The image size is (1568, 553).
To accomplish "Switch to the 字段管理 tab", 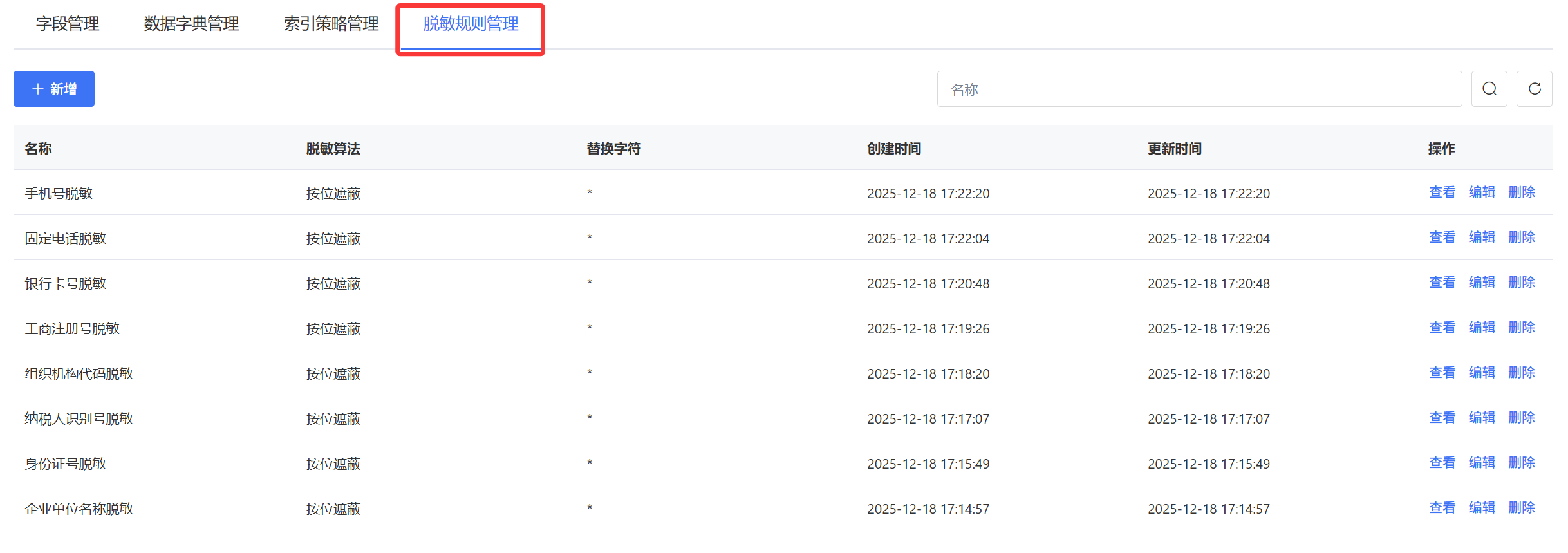I will 68,24.
